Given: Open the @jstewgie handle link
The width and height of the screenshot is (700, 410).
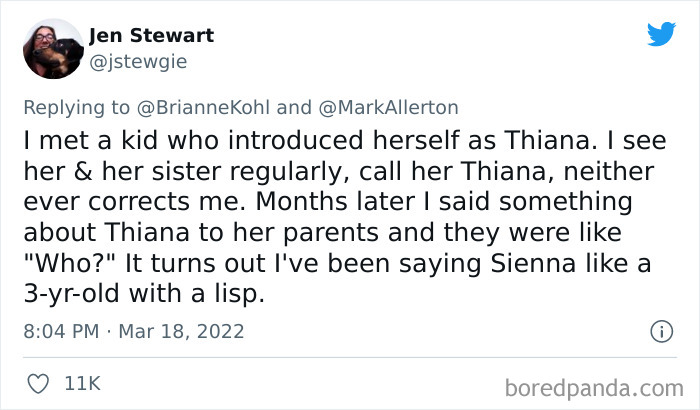Looking at the screenshot, I should [138, 61].
